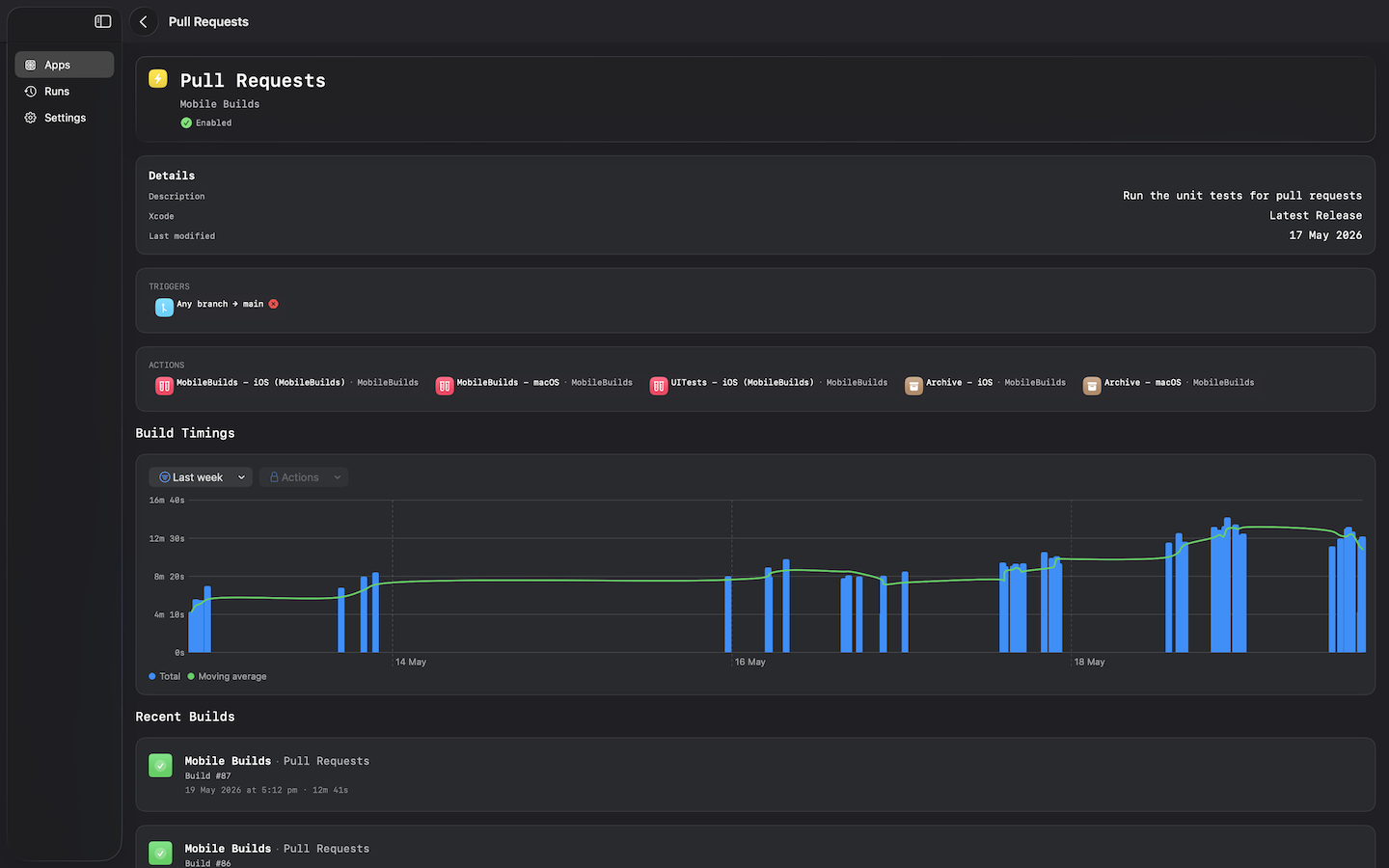Image resolution: width=1389 pixels, height=868 pixels.
Task: Click the Archive – macOS action icon
Action: tap(1092, 386)
